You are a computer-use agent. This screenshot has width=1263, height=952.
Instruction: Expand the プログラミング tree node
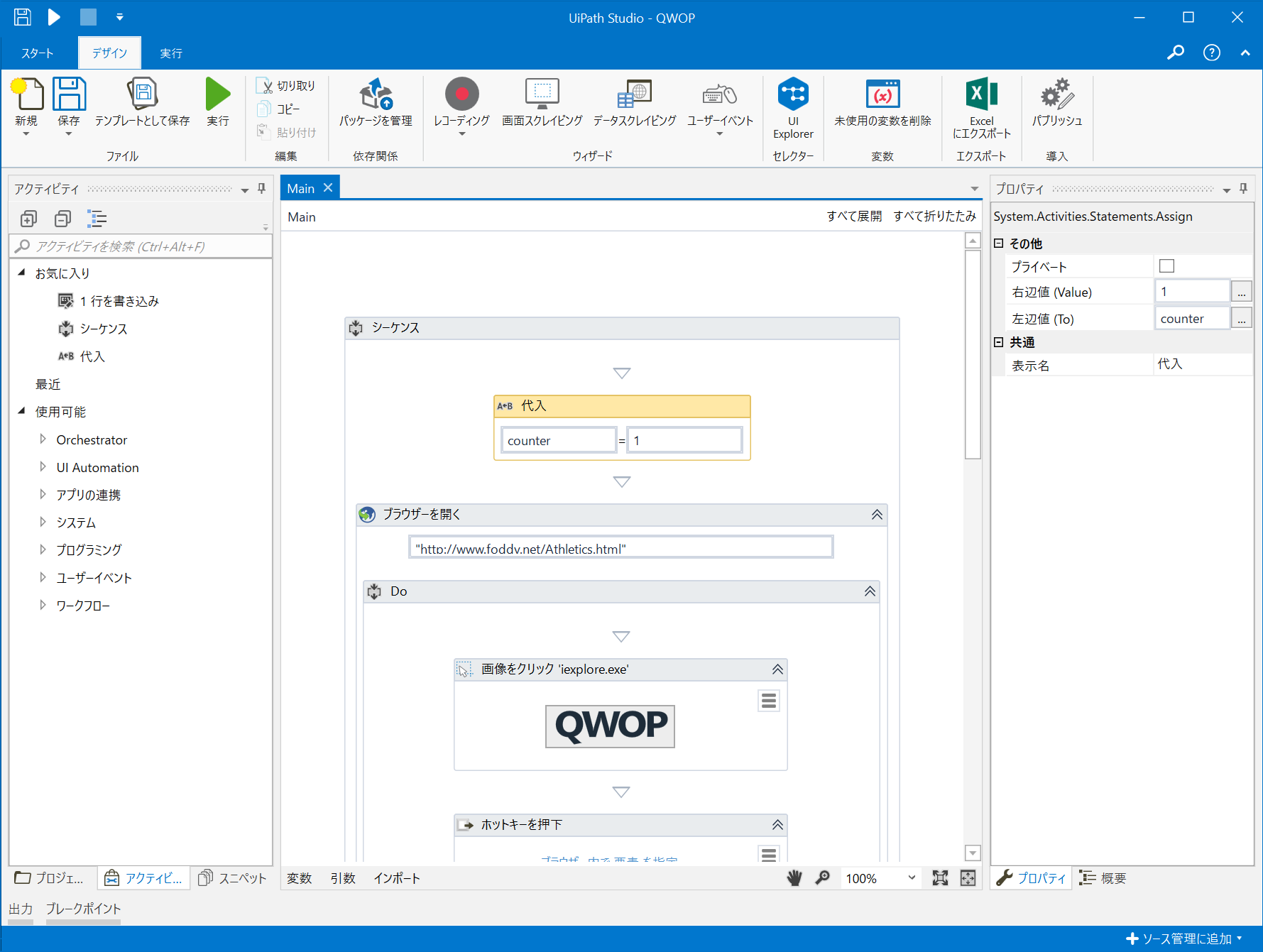43,549
